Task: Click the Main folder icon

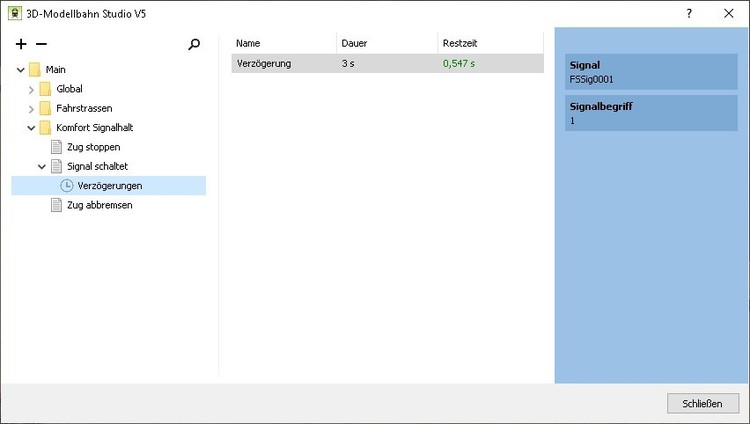Action: (x=34, y=70)
